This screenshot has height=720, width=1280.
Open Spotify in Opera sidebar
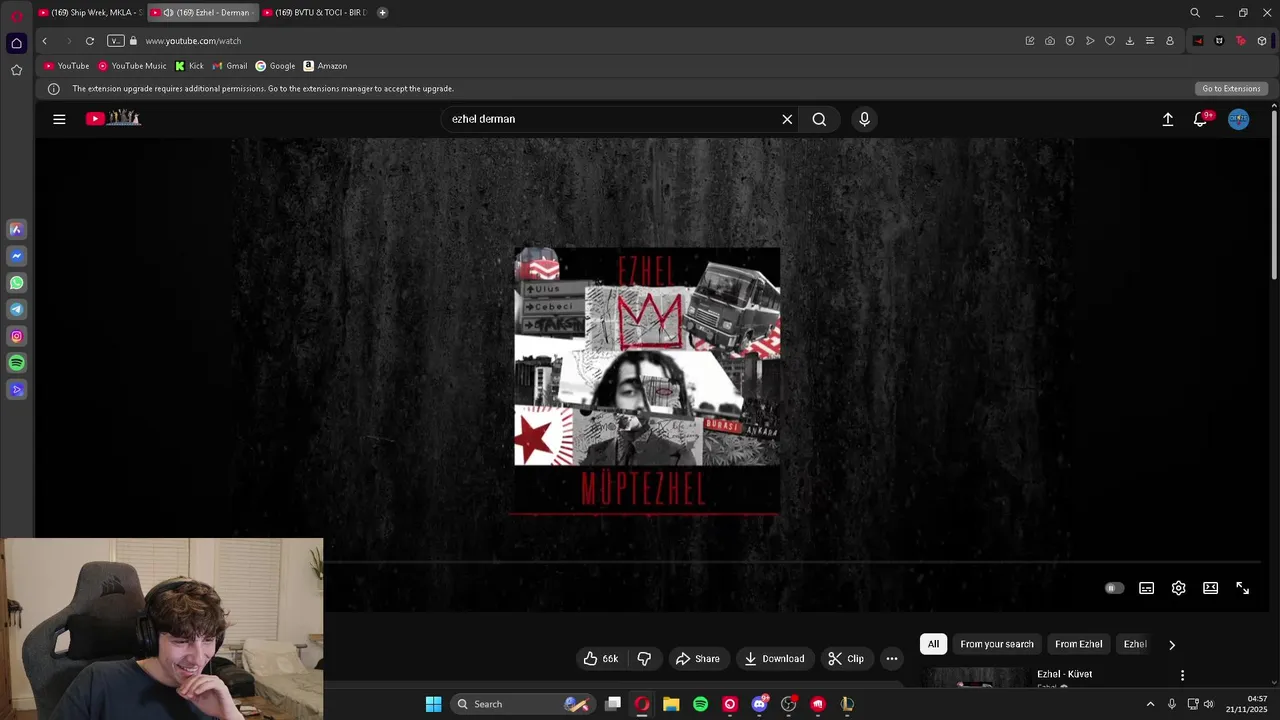pos(16,363)
